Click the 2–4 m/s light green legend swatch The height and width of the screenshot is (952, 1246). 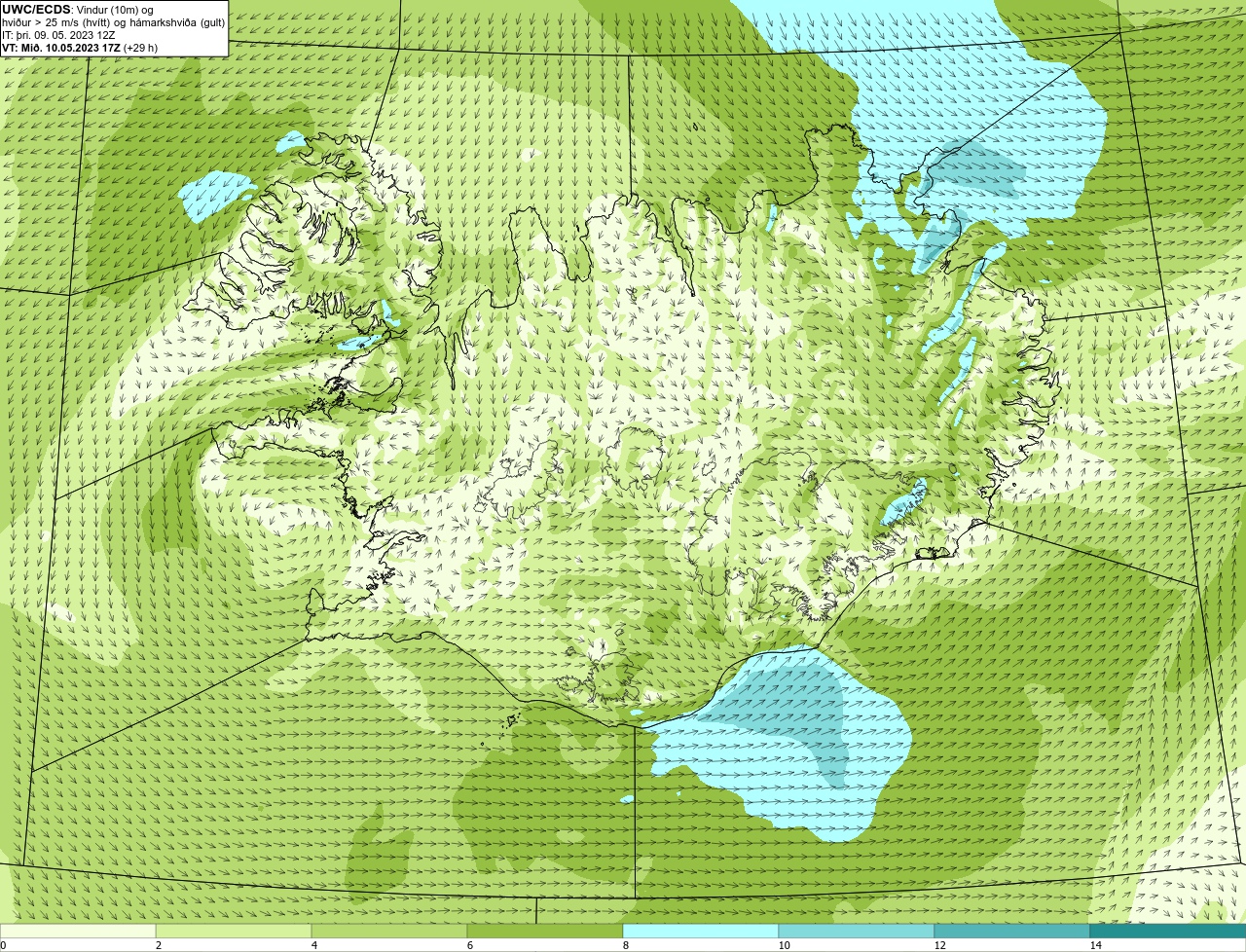[x=234, y=931]
